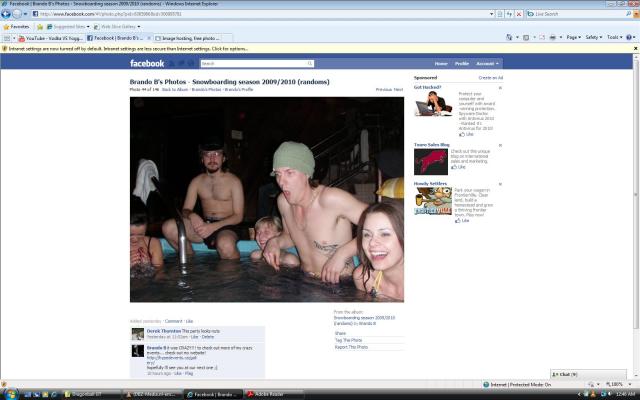The height and width of the screenshot is (400, 640).
Task: Click the magnifier icon in Live Search
Action: [629, 14]
